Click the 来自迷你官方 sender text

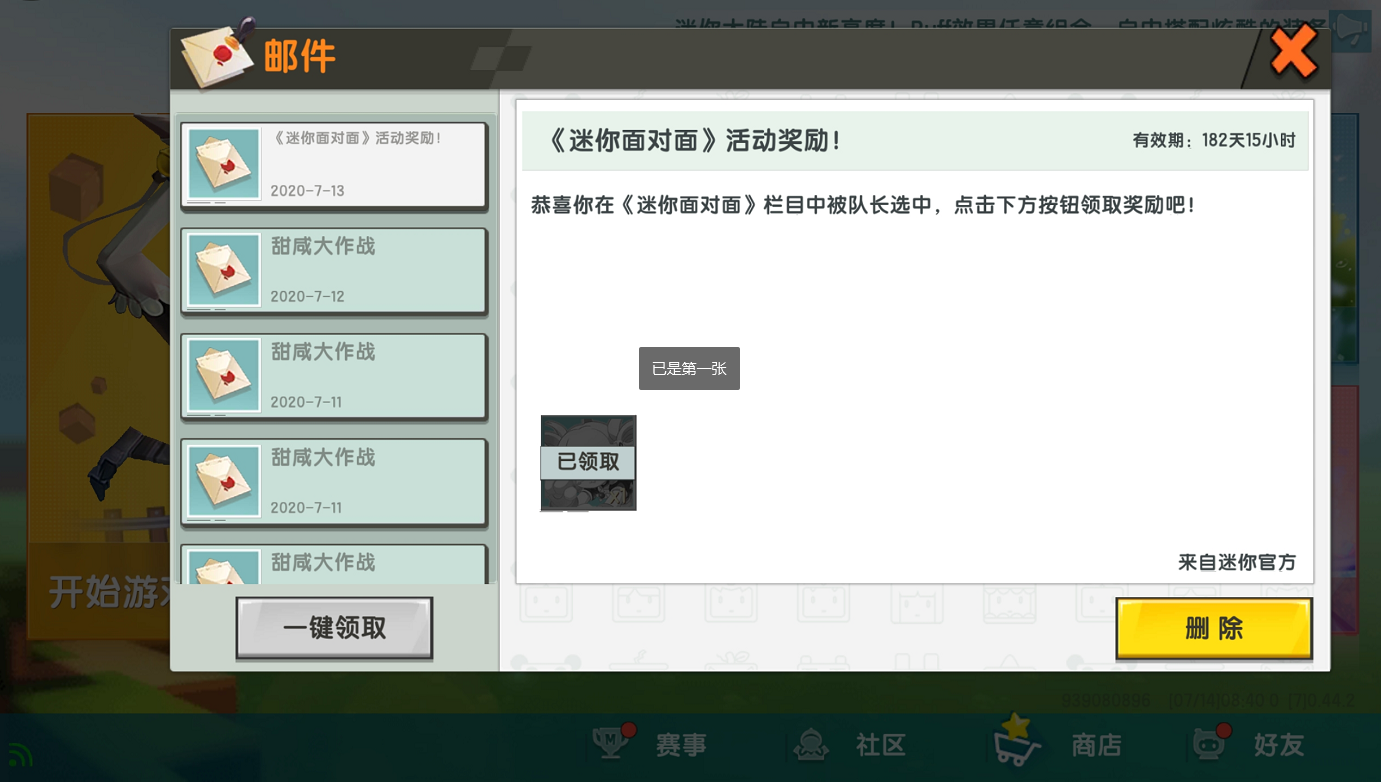click(x=1236, y=562)
